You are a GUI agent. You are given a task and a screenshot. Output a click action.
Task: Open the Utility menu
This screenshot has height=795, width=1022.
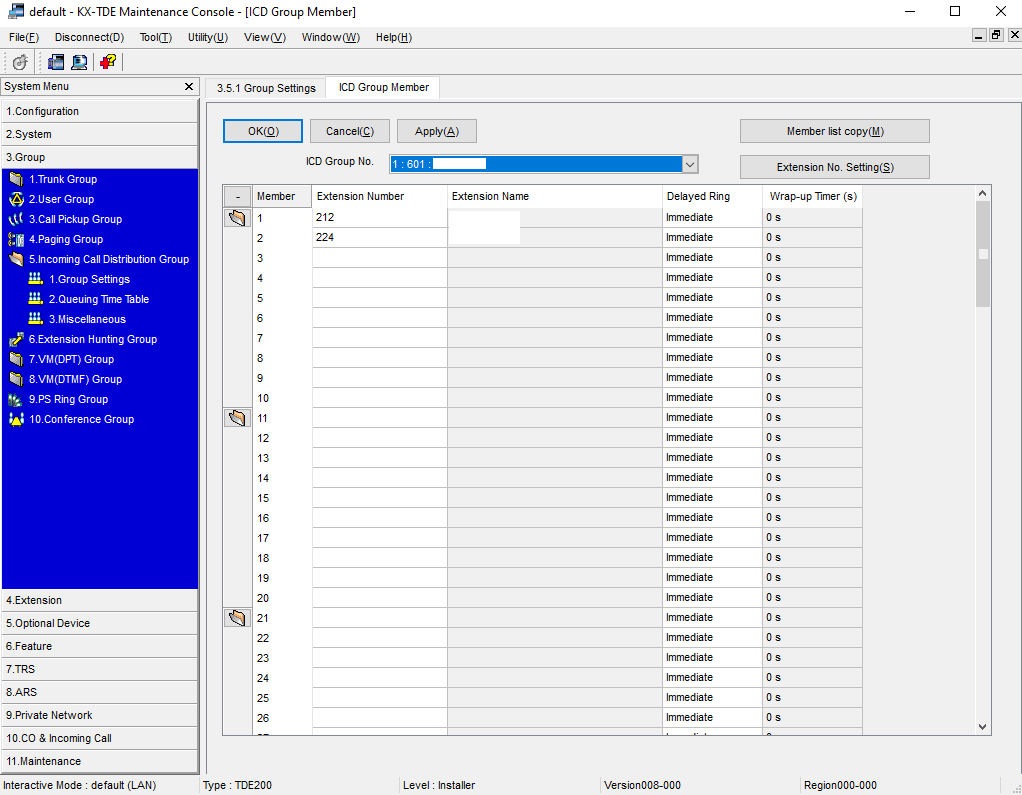(208, 37)
